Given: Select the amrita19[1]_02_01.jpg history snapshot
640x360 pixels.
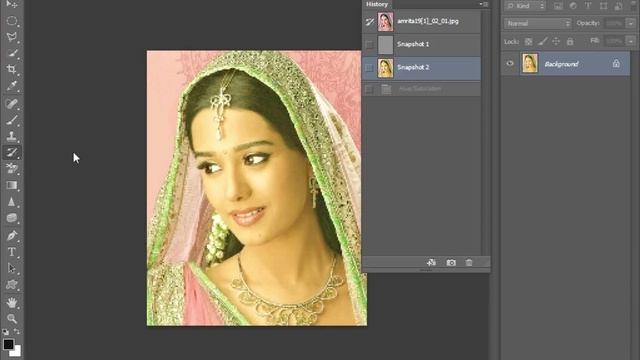Looking at the screenshot, I should 421,22.
